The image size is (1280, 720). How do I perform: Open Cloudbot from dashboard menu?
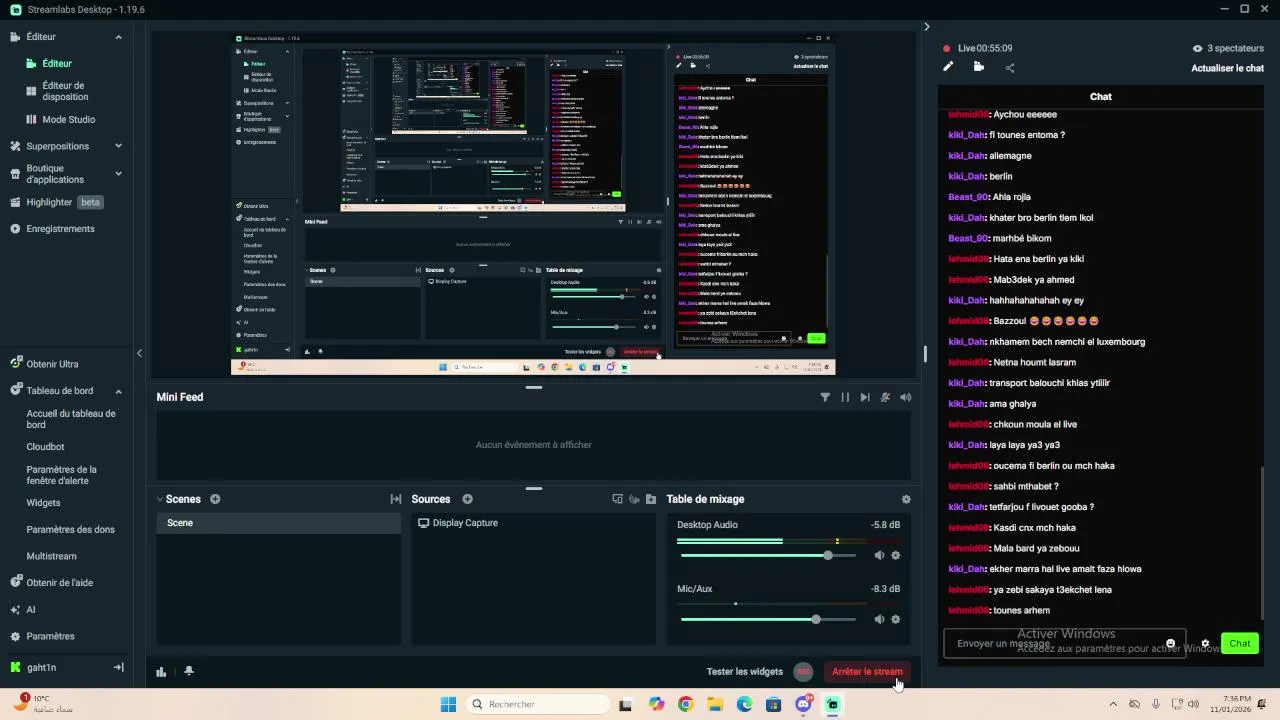tap(45, 447)
